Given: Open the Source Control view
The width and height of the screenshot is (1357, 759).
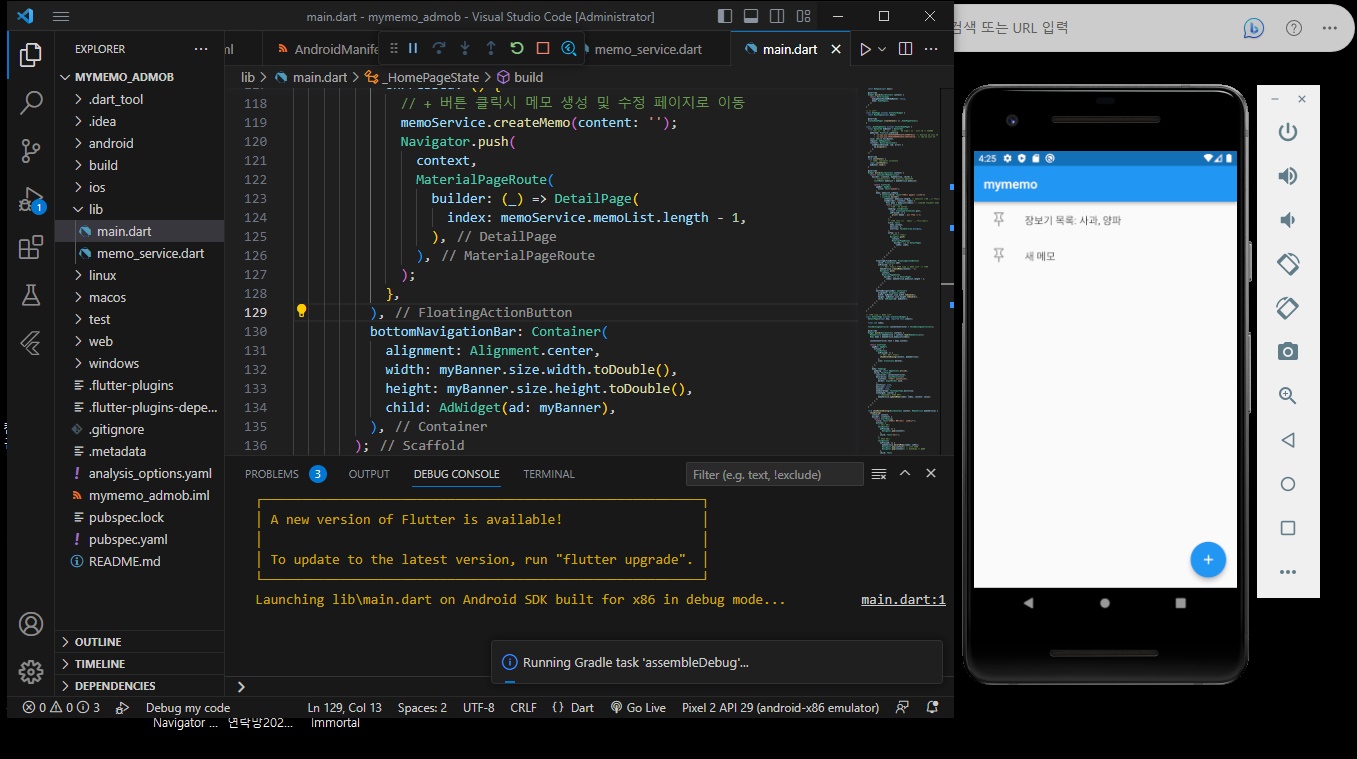Looking at the screenshot, I should coord(31,151).
